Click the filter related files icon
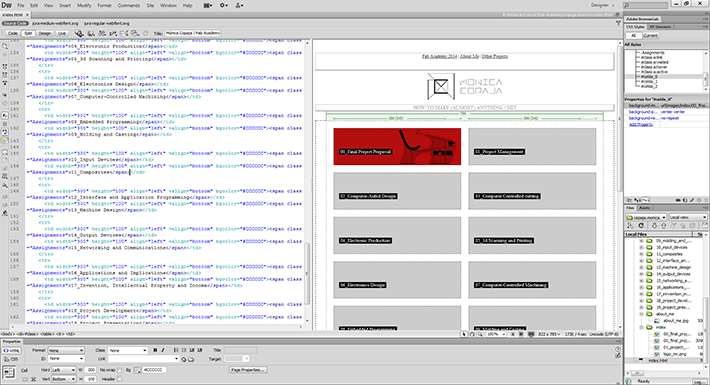Viewport: 710px width, 385px height. tap(618, 23)
